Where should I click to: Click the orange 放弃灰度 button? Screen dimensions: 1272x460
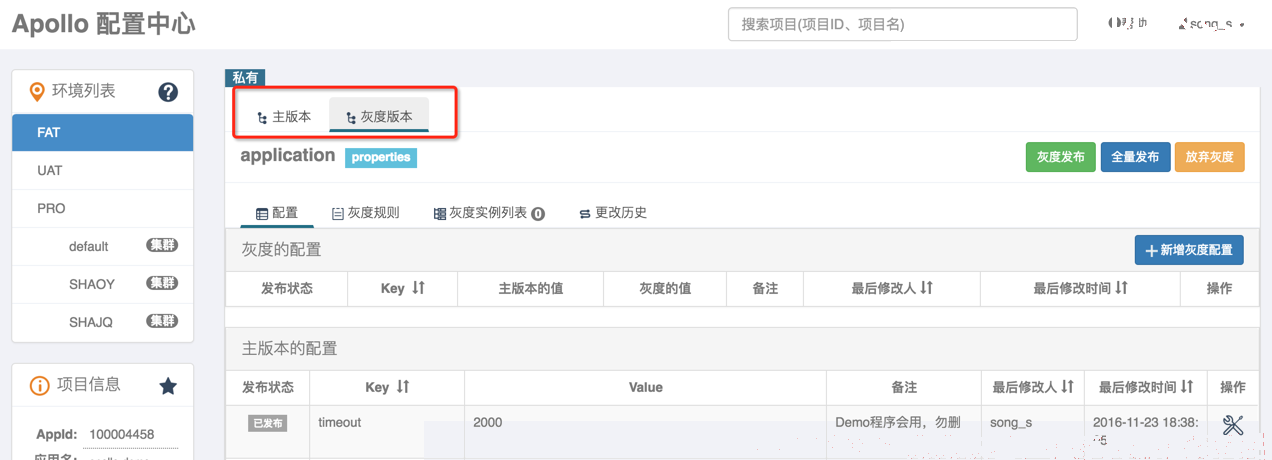tap(1209, 157)
